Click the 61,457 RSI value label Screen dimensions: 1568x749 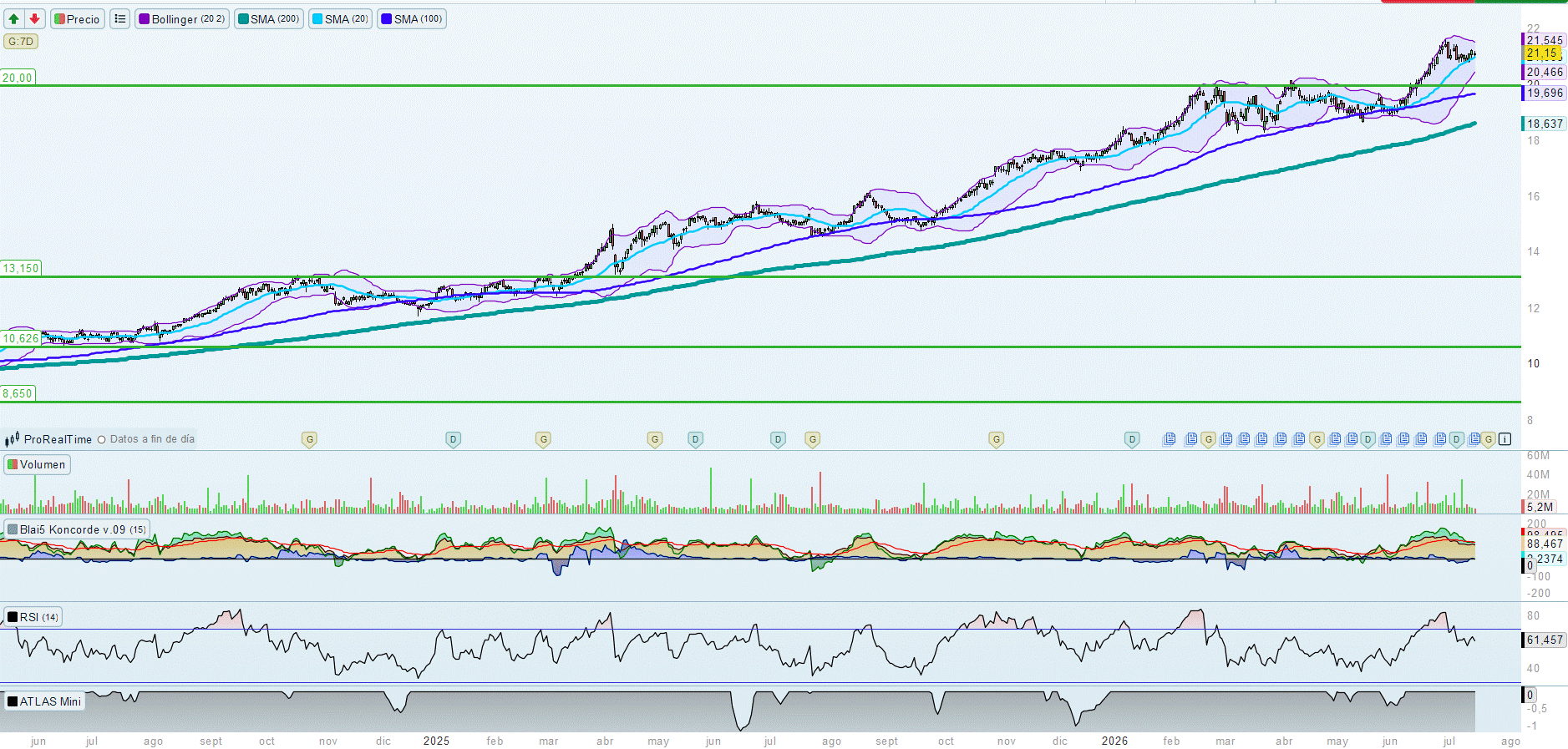[x=1545, y=640]
